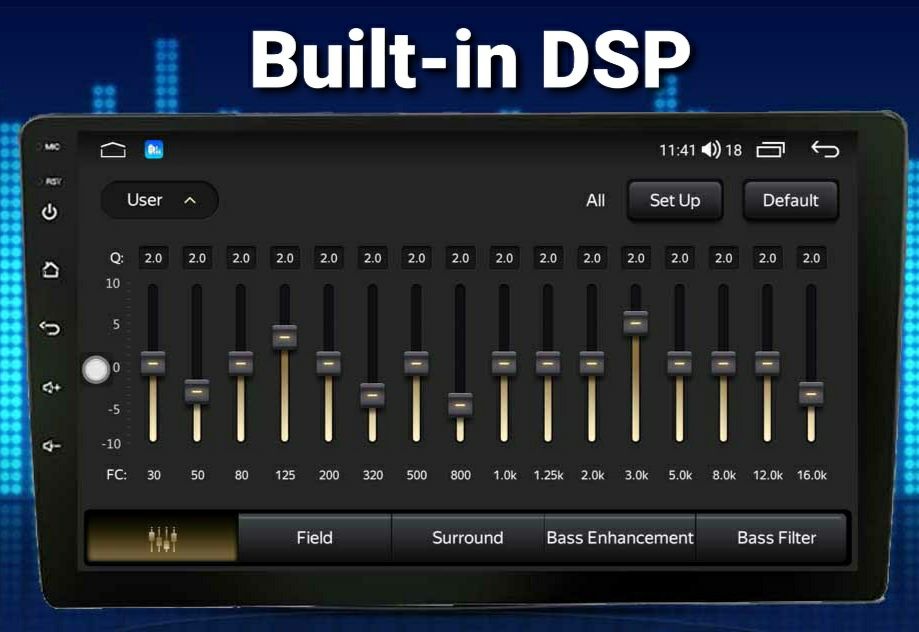The height and width of the screenshot is (632, 919).
Task: Click the 30 Hz band slider handle
Action: [153, 363]
